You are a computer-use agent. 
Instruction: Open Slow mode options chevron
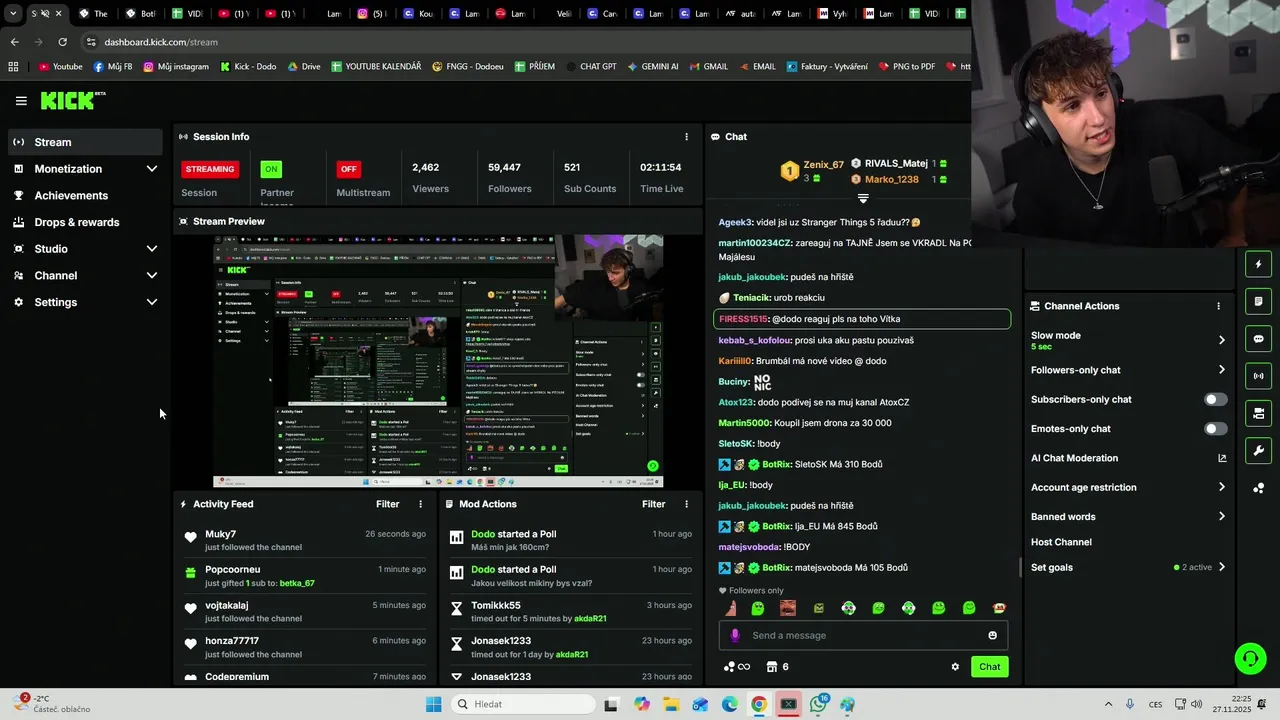[1222, 340]
